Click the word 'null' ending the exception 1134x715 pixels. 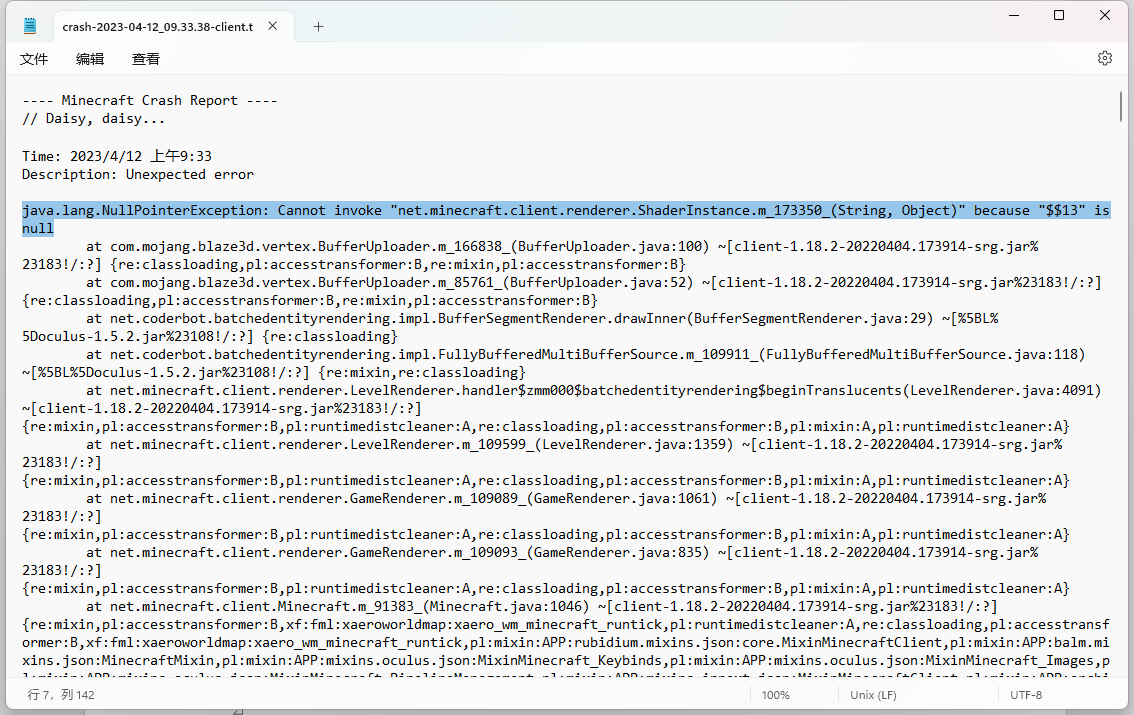coord(38,228)
